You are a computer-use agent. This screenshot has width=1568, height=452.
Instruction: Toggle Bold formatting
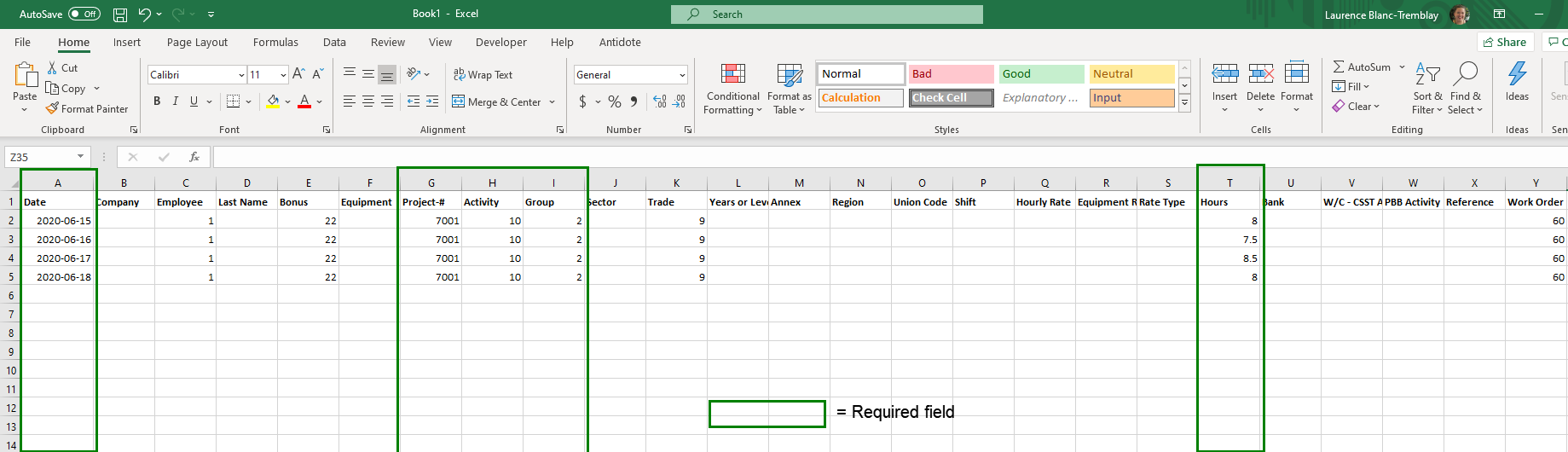coord(157,101)
